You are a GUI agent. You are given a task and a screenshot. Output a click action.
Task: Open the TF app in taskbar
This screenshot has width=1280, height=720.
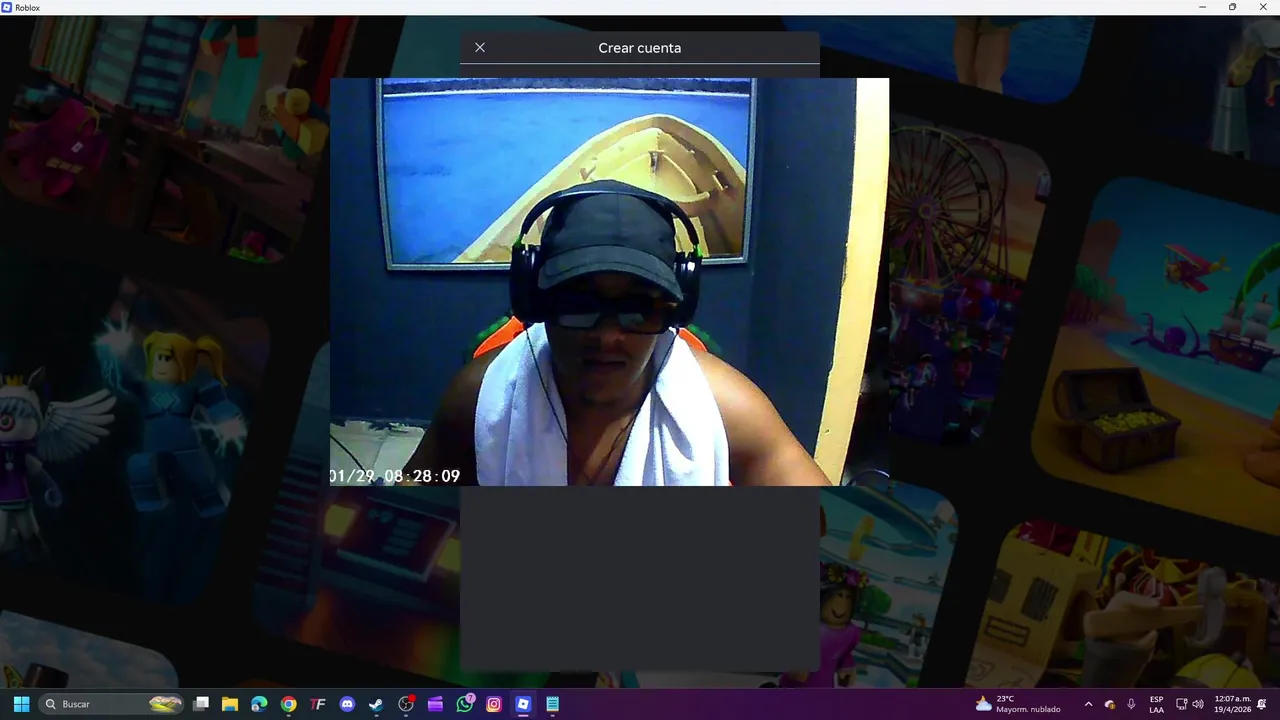coord(318,704)
